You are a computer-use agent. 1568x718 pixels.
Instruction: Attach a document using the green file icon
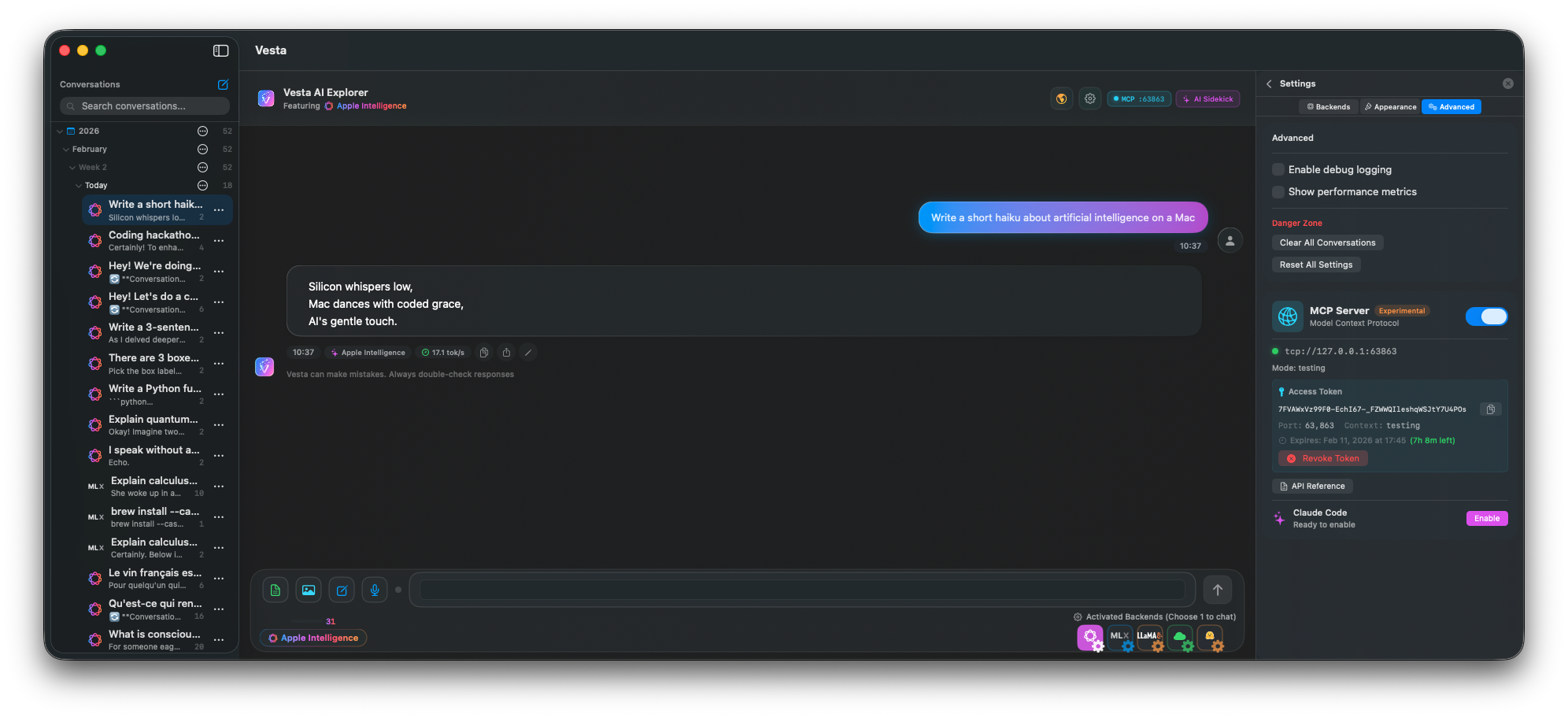275,590
